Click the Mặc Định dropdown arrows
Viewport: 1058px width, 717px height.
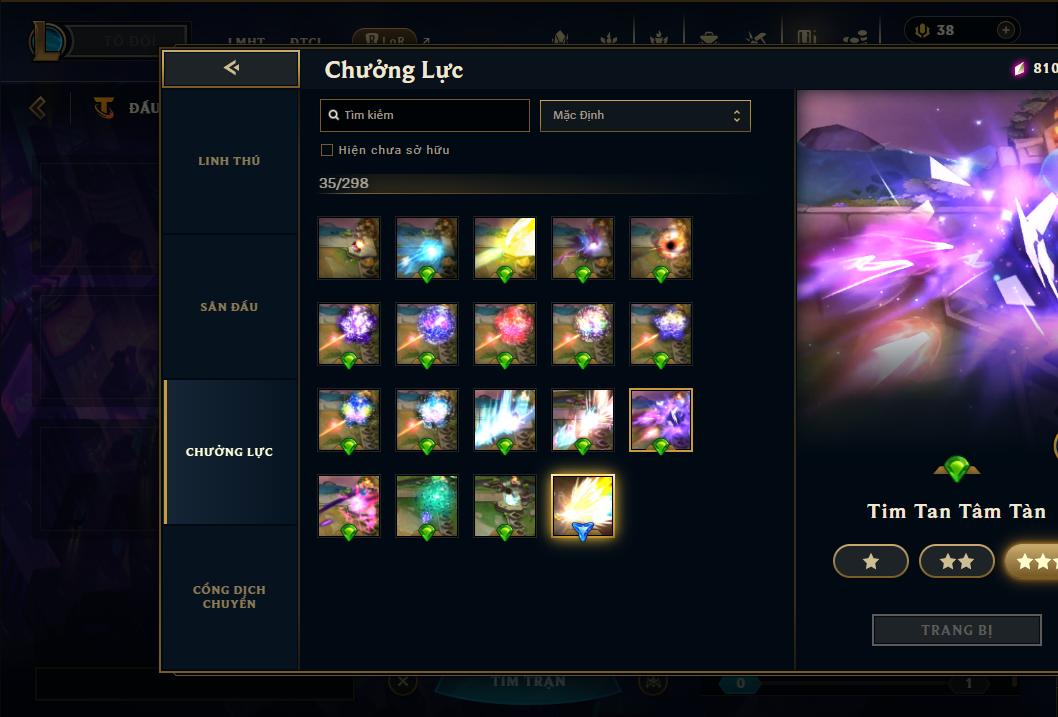[x=737, y=115]
